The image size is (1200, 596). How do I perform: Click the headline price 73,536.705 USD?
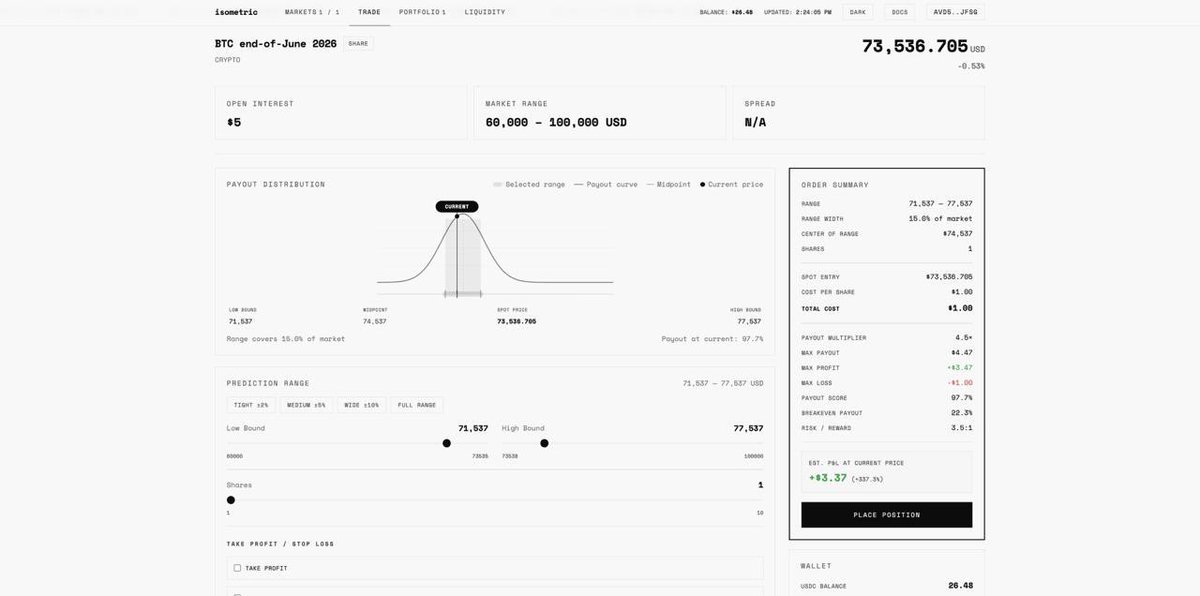coord(923,46)
